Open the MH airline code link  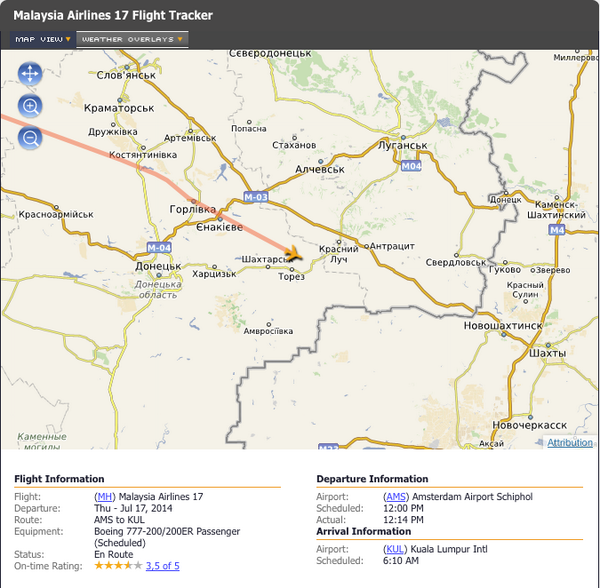point(104,497)
